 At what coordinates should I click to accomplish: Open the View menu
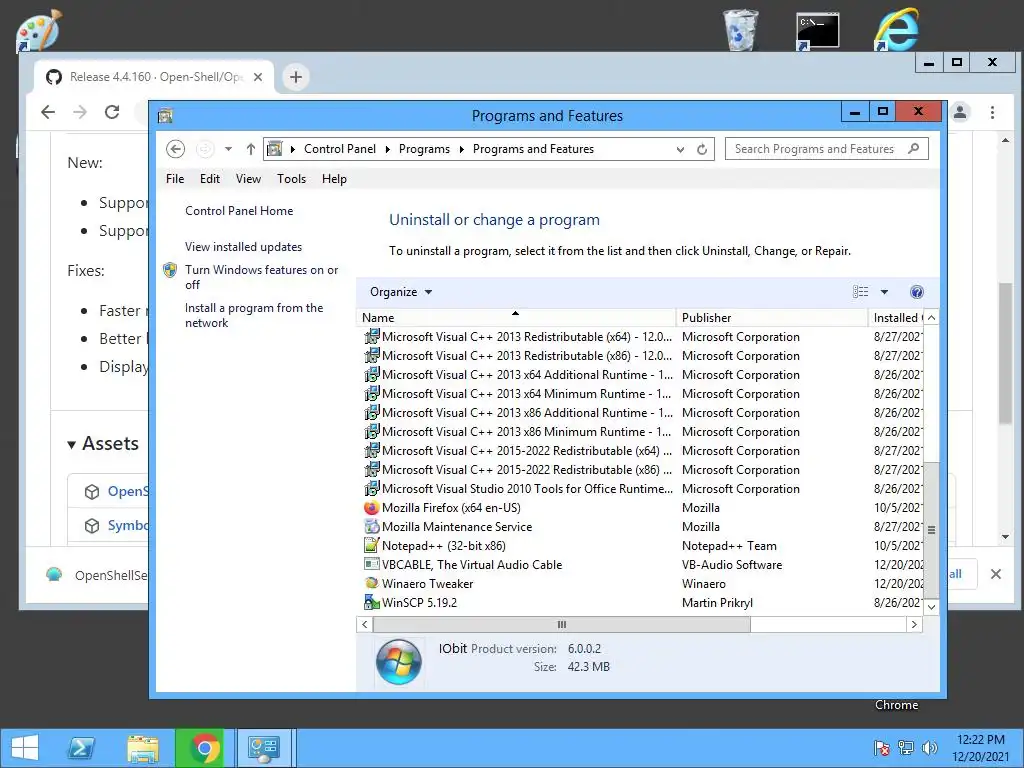coord(248,179)
